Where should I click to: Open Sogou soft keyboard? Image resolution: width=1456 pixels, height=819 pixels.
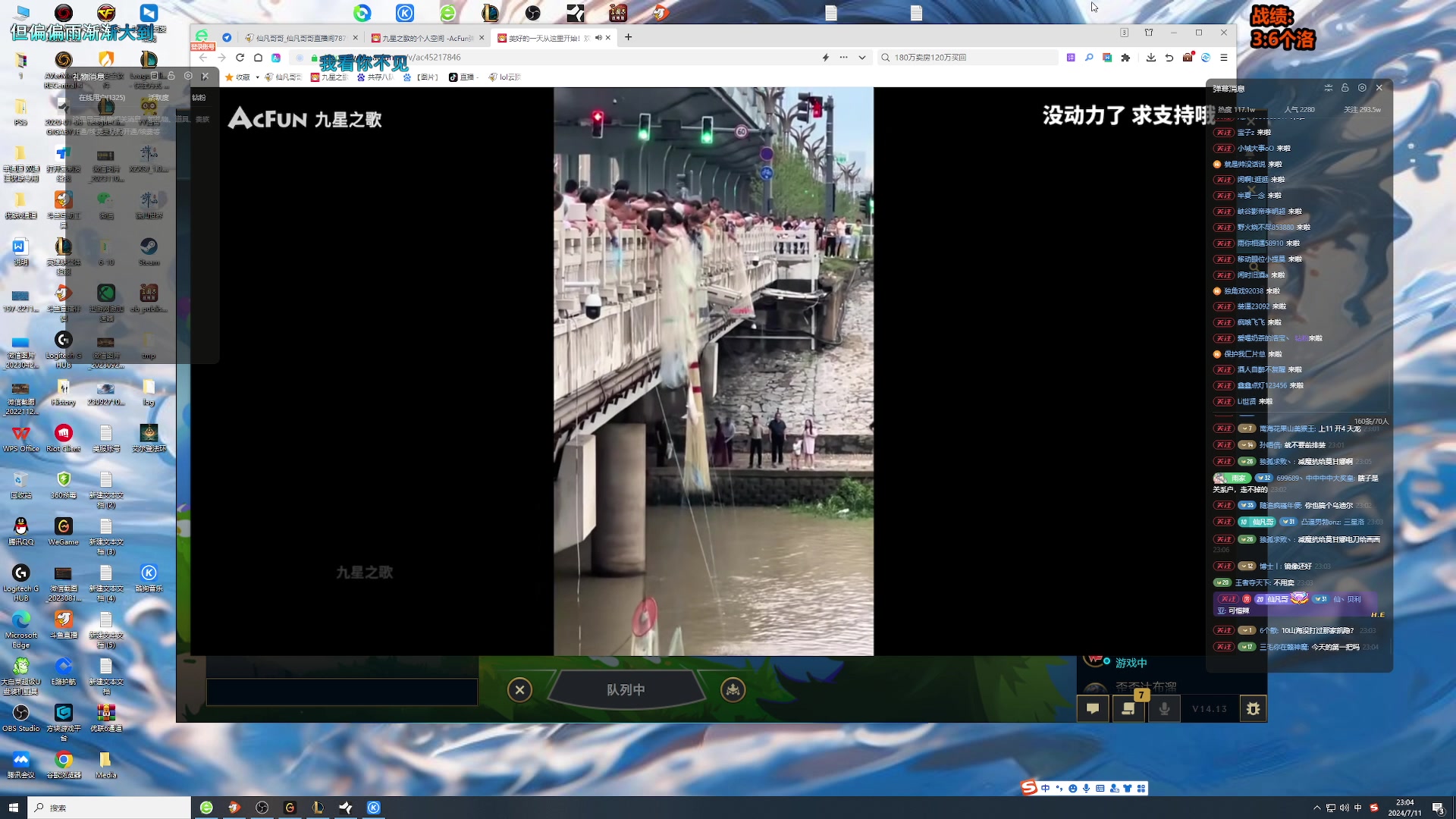[1100, 789]
